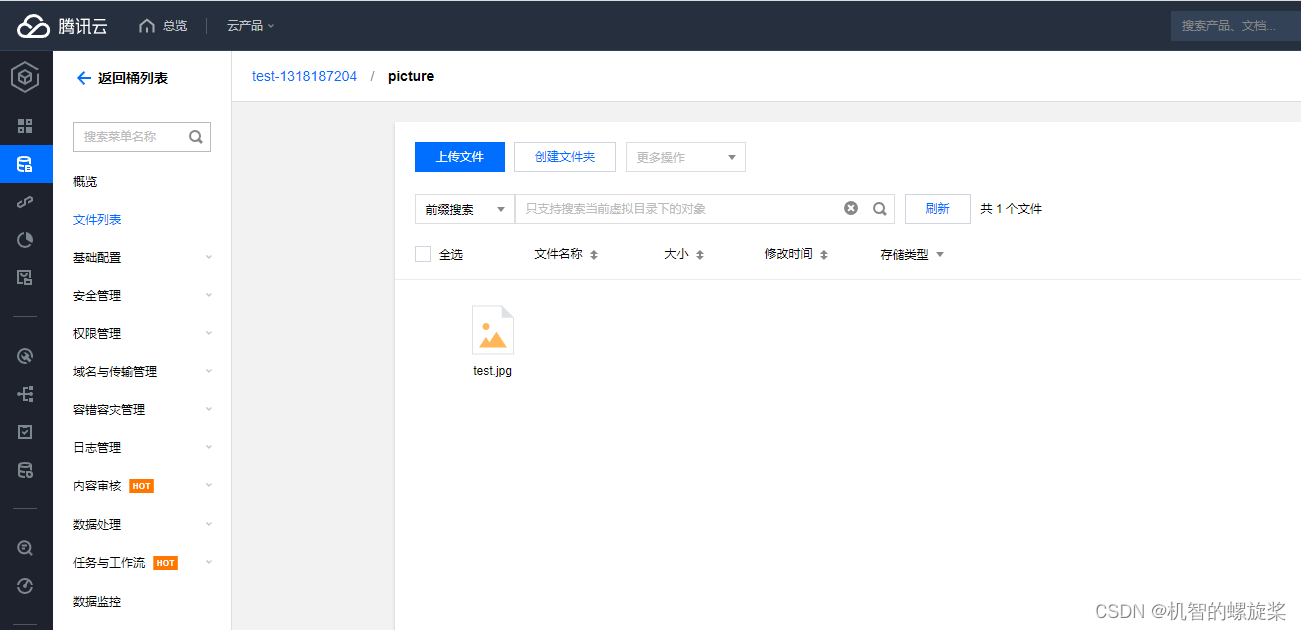
Task: Check the 全选 select-all checkbox
Action: tap(423, 253)
